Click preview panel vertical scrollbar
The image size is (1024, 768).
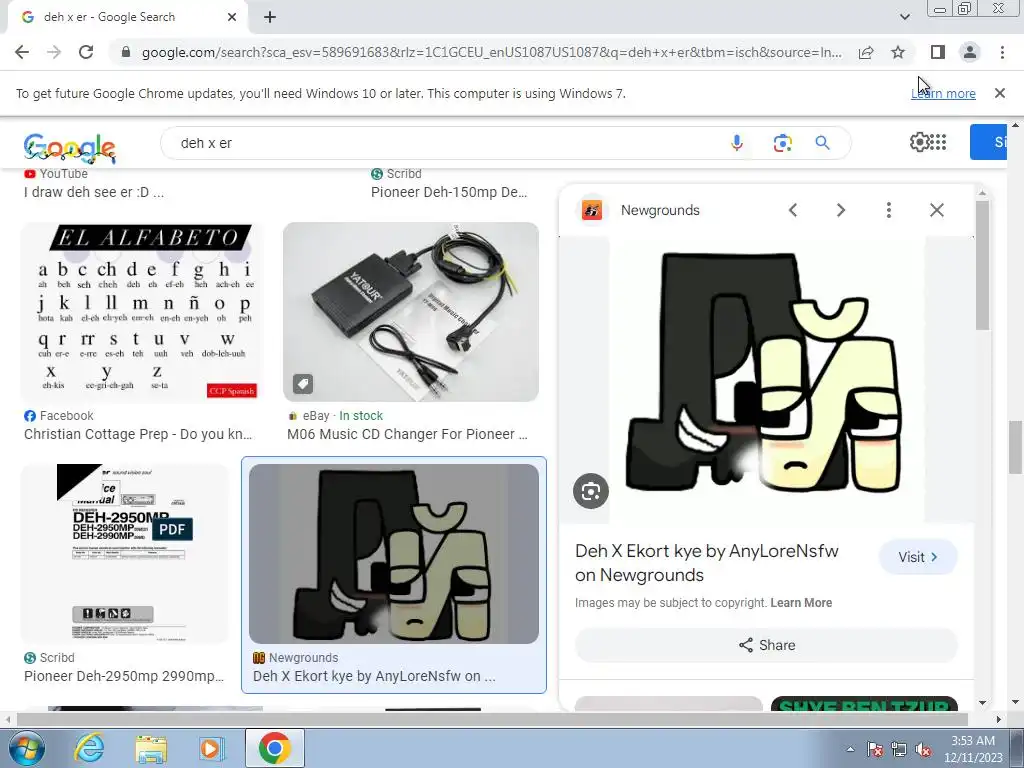click(982, 265)
